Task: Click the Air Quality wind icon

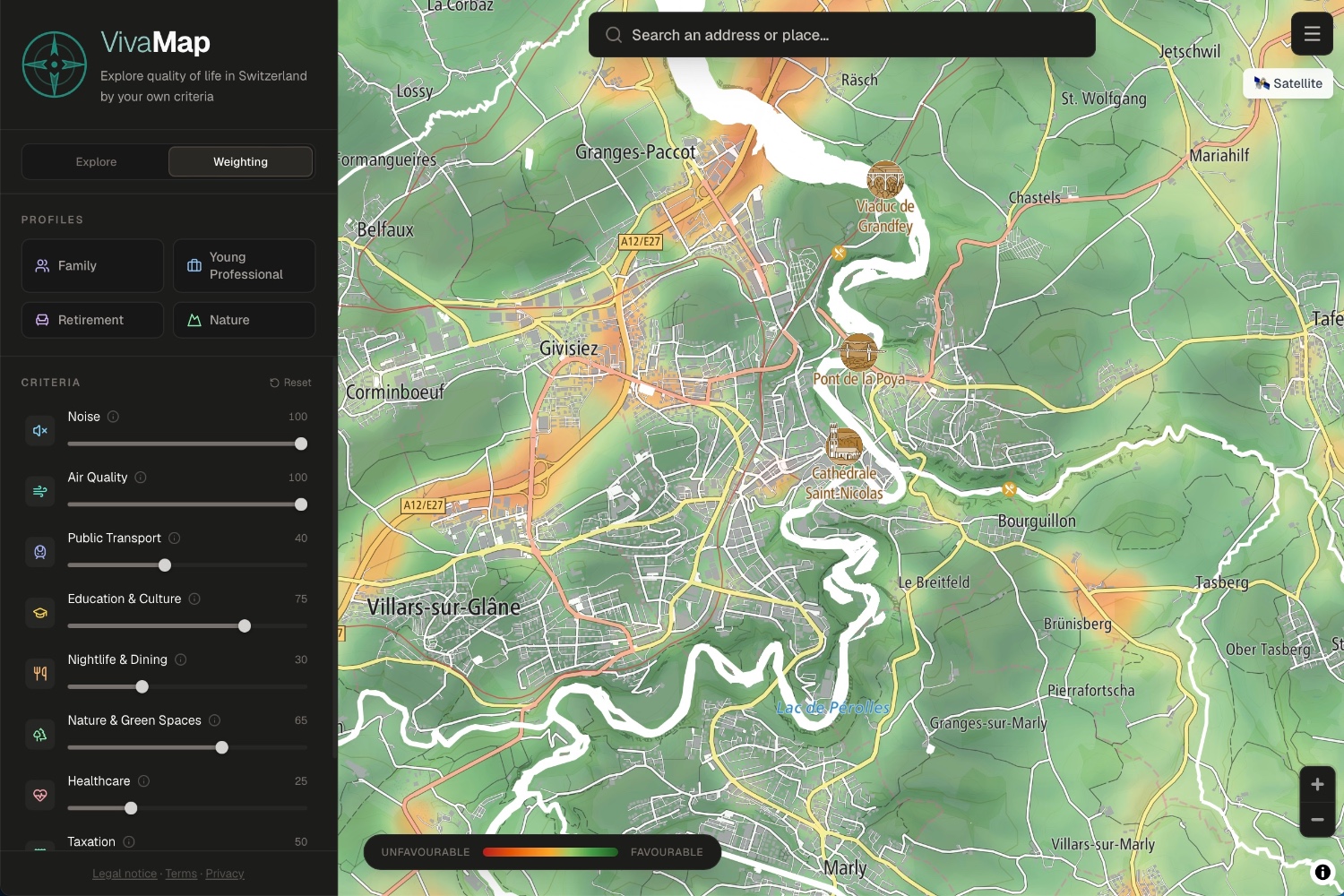Action: (40, 491)
